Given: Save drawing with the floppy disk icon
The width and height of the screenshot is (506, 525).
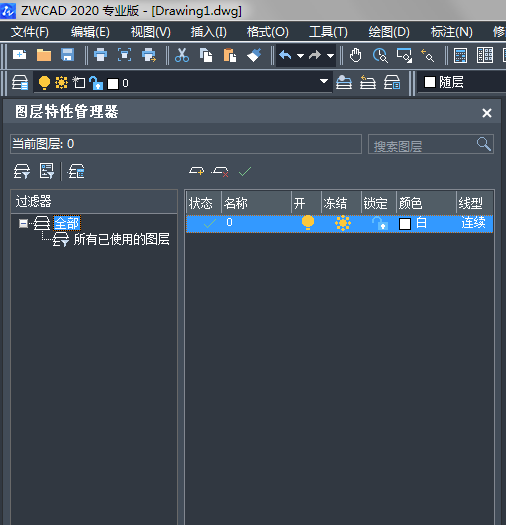Looking at the screenshot, I should pyautogui.click(x=67, y=55).
